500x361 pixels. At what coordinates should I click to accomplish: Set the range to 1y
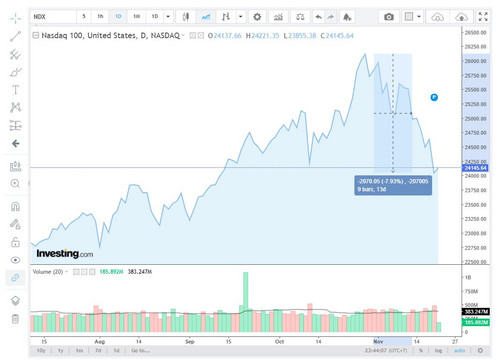click(x=60, y=351)
